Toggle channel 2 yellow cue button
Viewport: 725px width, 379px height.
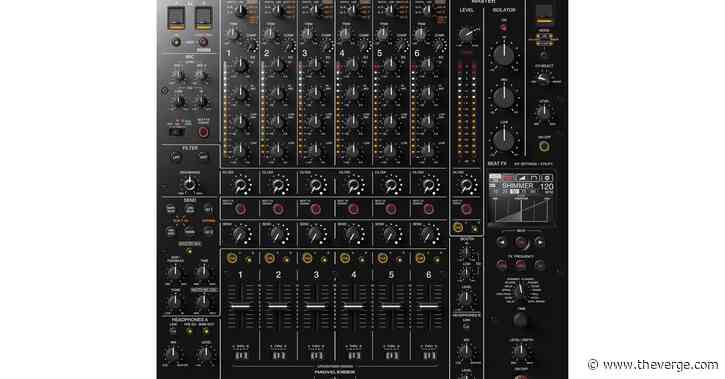tap(270, 258)
